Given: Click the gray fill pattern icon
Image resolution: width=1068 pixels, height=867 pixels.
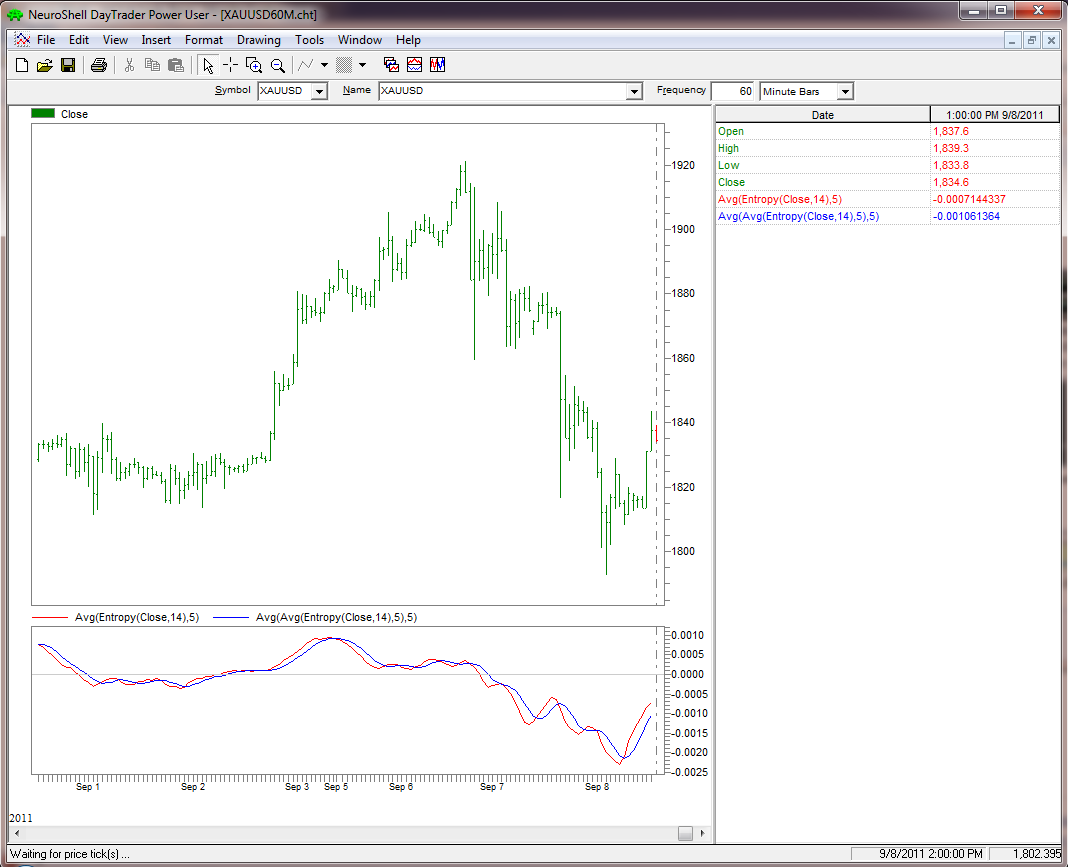Looking at the screenshot, I should click(344, 65).
